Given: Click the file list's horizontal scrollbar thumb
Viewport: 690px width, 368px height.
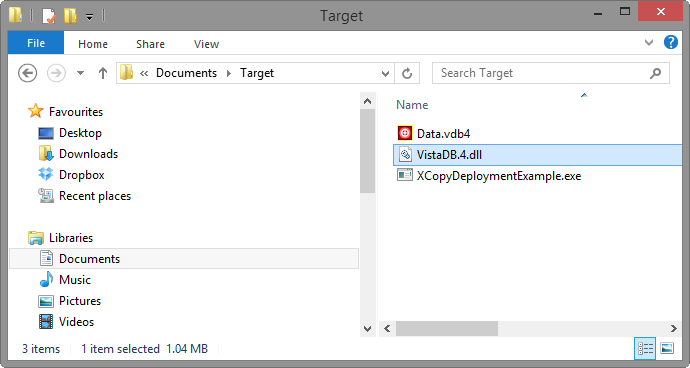Looking at the screenshot, I should [447, 328].
